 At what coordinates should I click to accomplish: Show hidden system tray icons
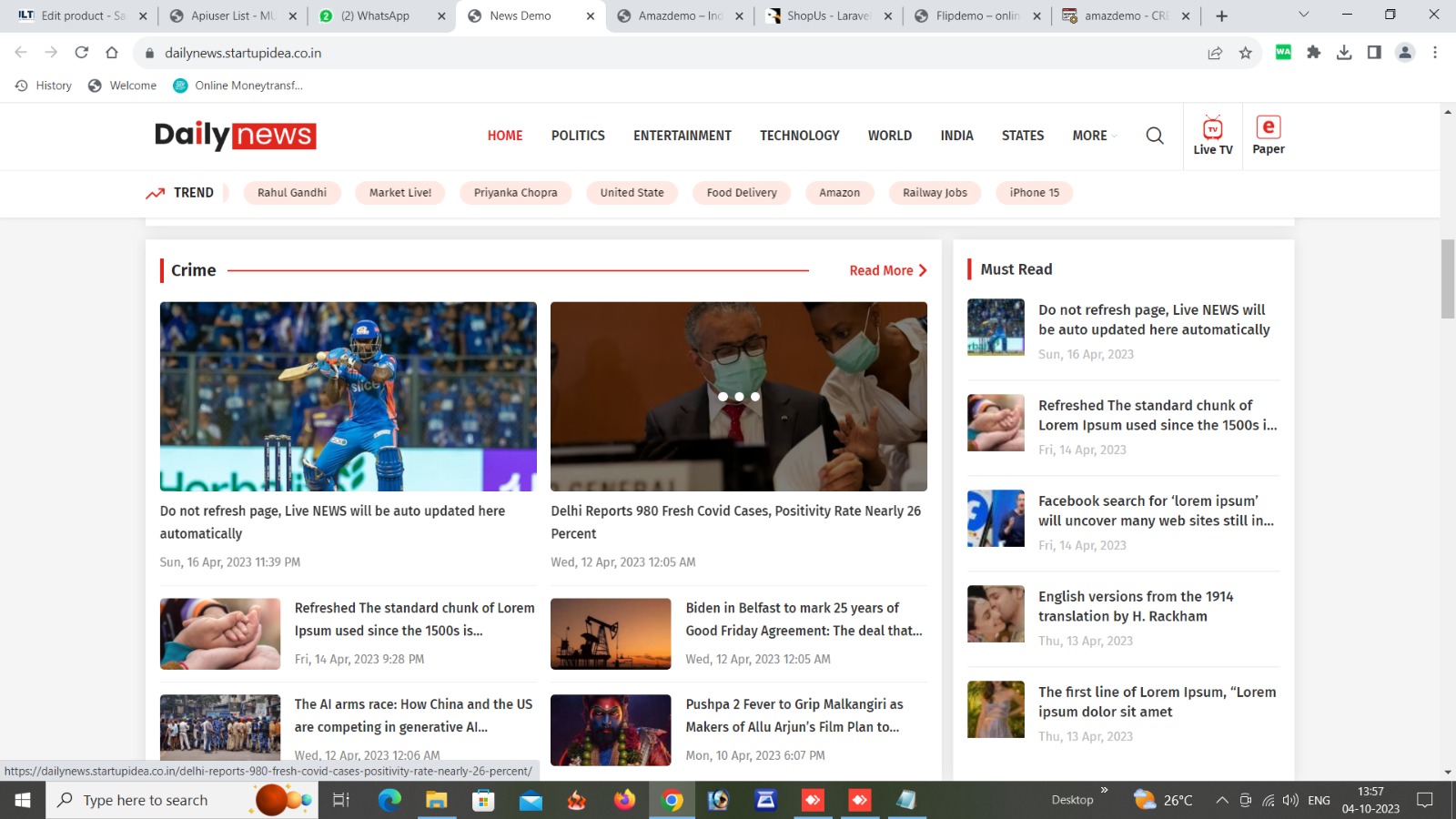pyautogui.click(x=1222, y=801)
